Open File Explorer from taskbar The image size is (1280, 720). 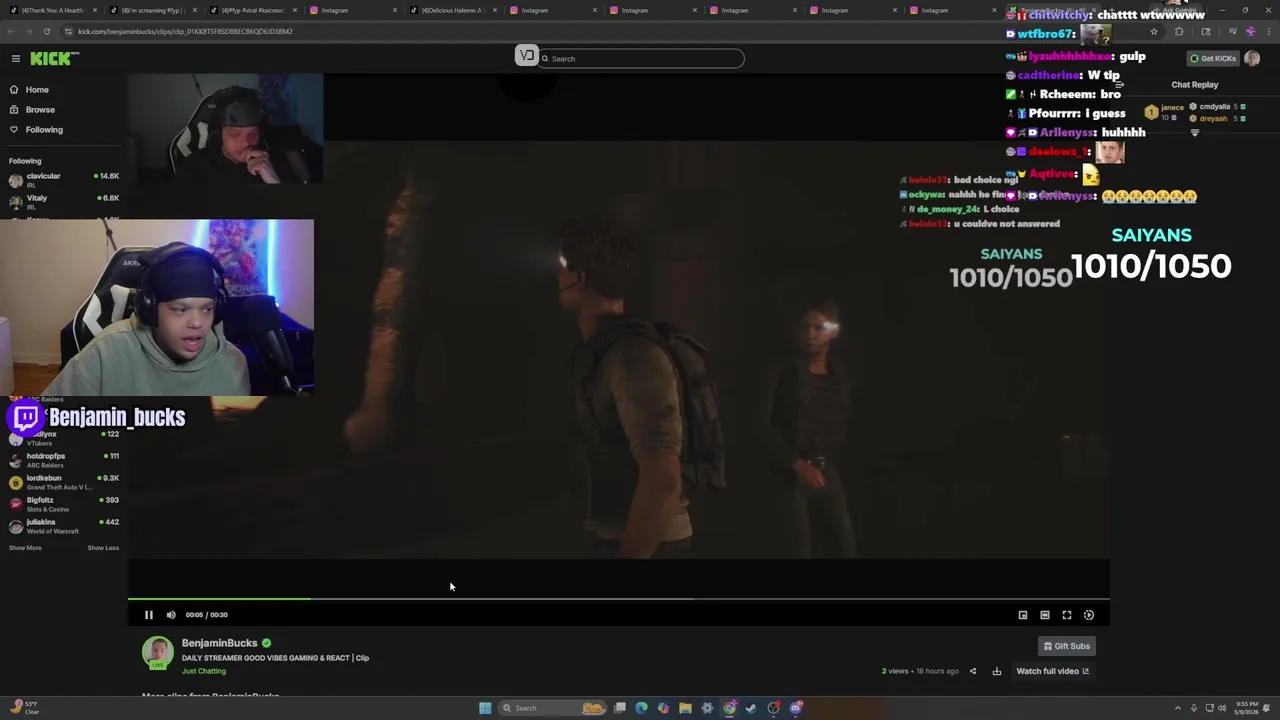tap(685, 708)
